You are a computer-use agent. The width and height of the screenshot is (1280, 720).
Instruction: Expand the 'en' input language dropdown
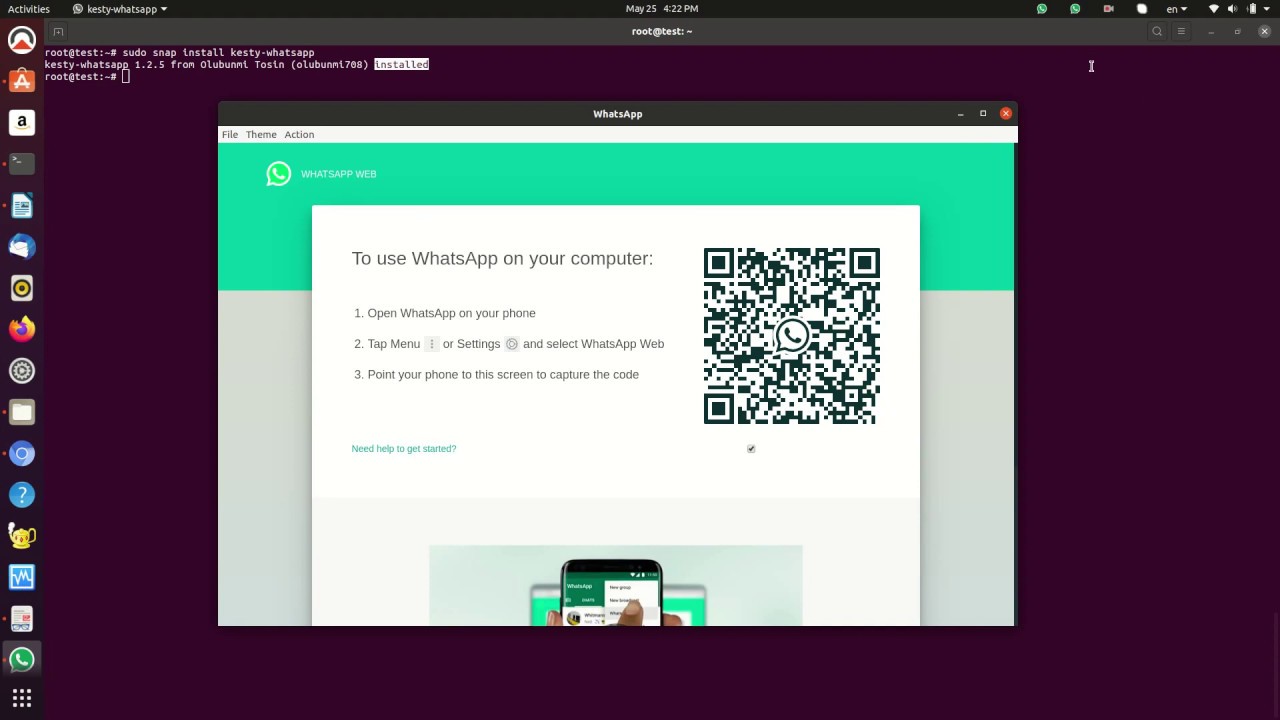(1177, 9)
